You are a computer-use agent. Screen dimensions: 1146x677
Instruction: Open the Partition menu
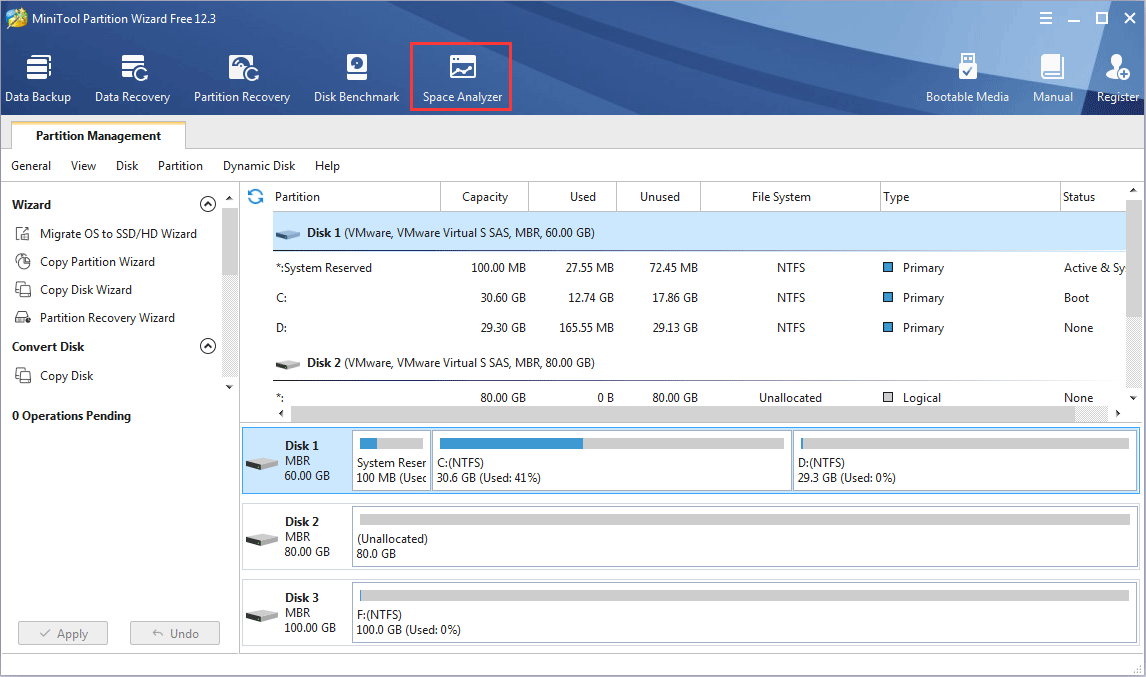[181, 166]
